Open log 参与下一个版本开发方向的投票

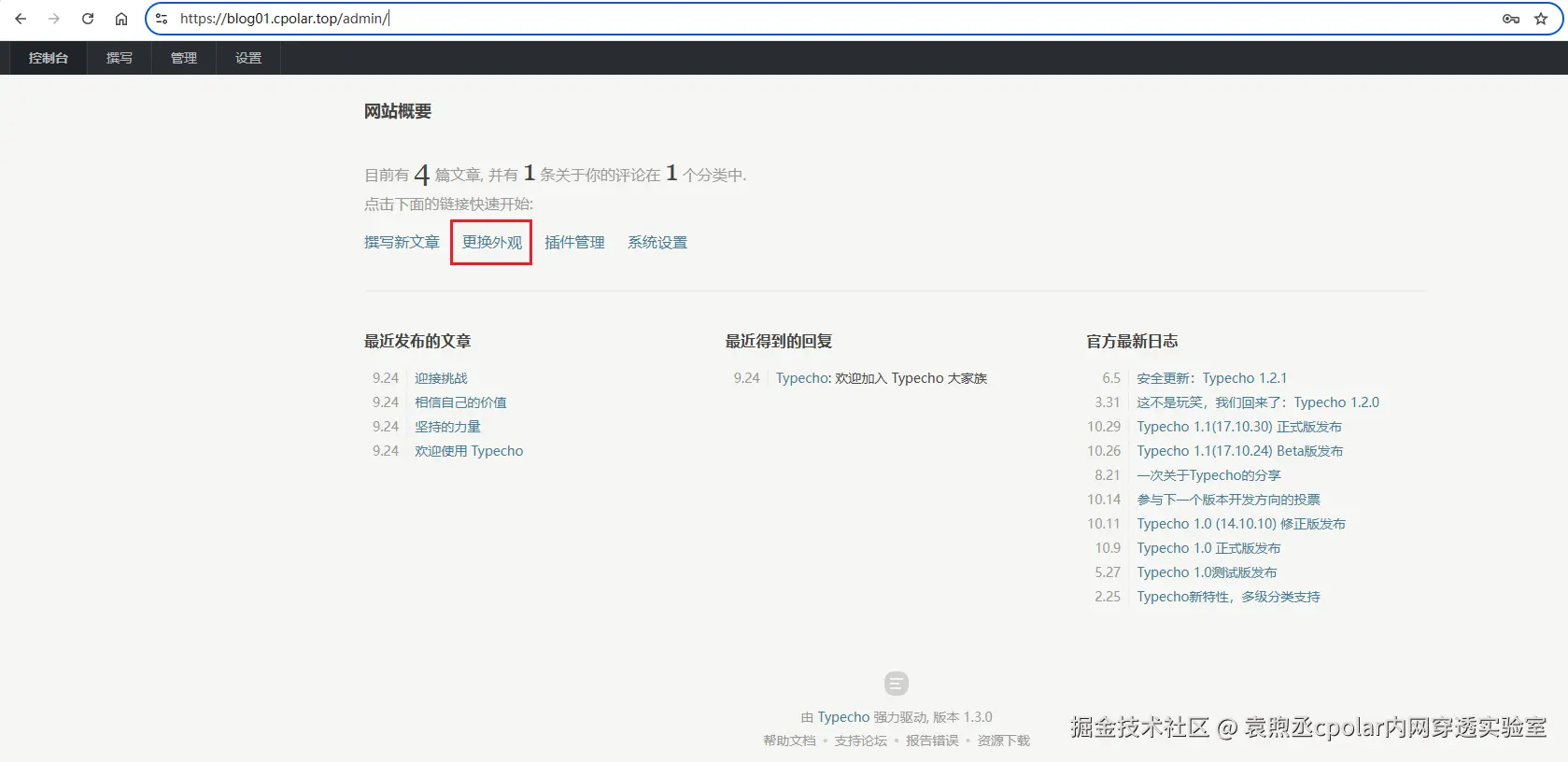pyautogui.click(x=1228, y=500)
